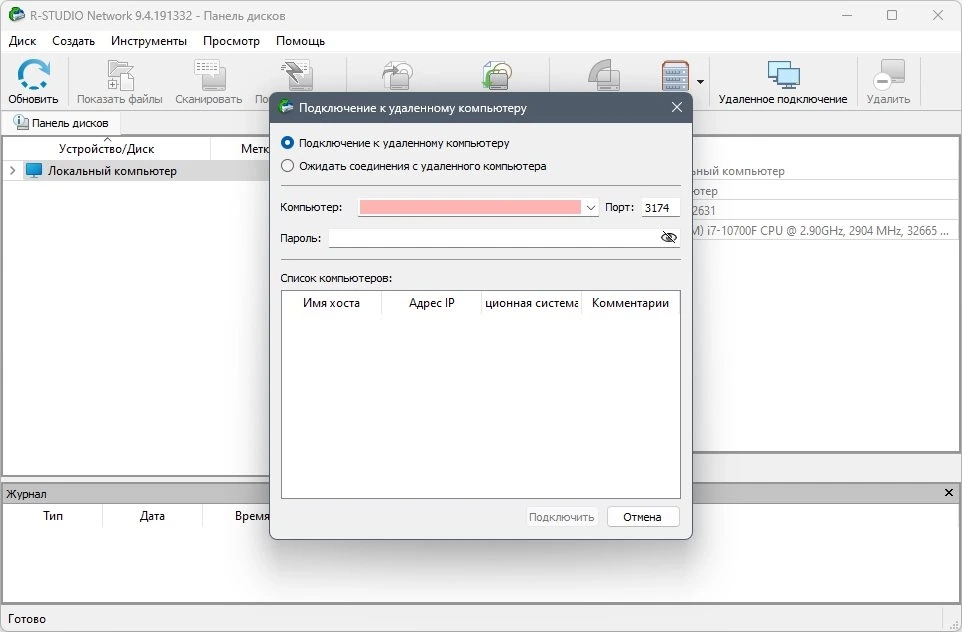Open the Инструменты menu
The image size is (962, 632).
point(149,41)
